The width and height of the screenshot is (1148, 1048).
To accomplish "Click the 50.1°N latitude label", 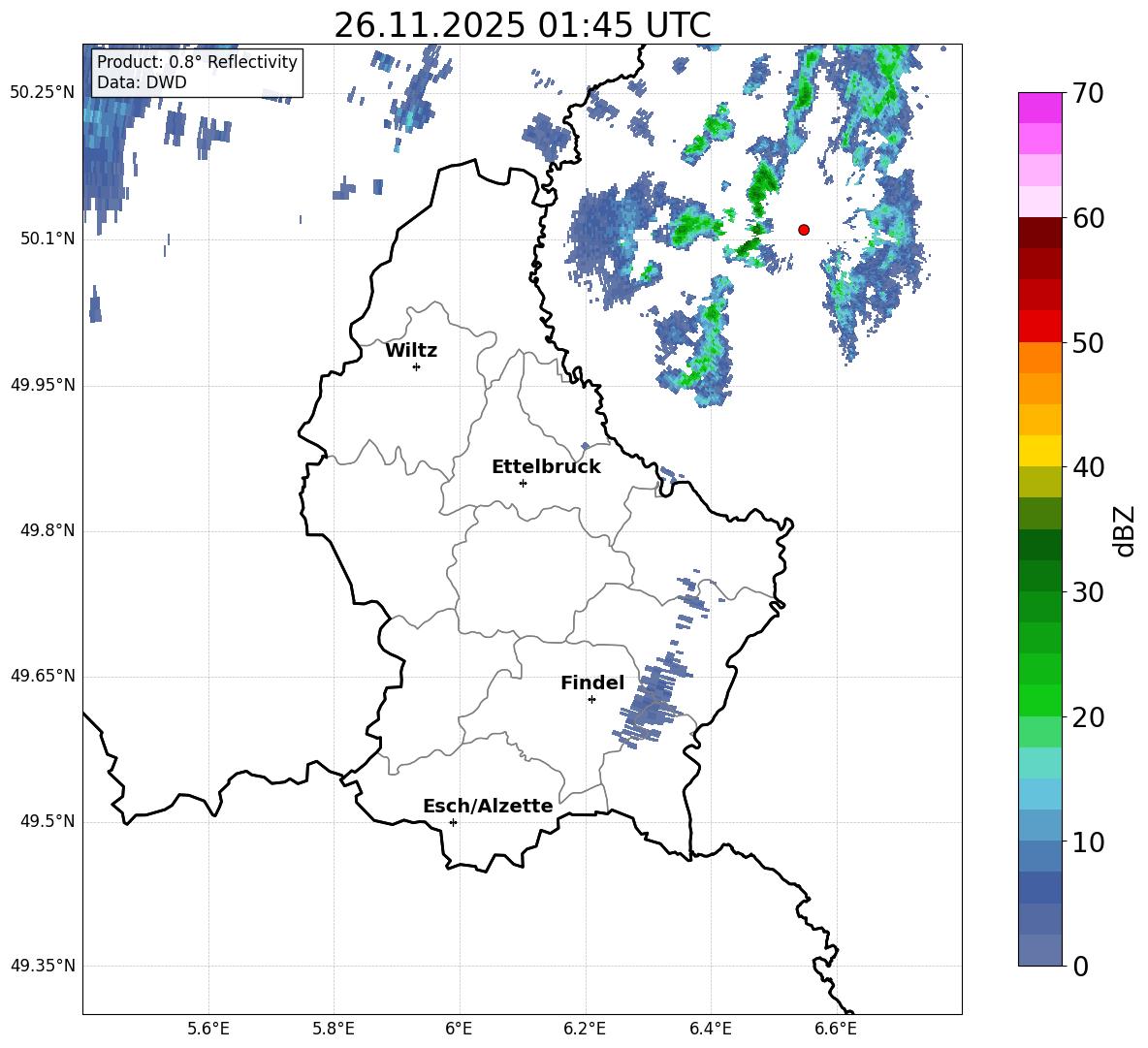I will 48,238.
